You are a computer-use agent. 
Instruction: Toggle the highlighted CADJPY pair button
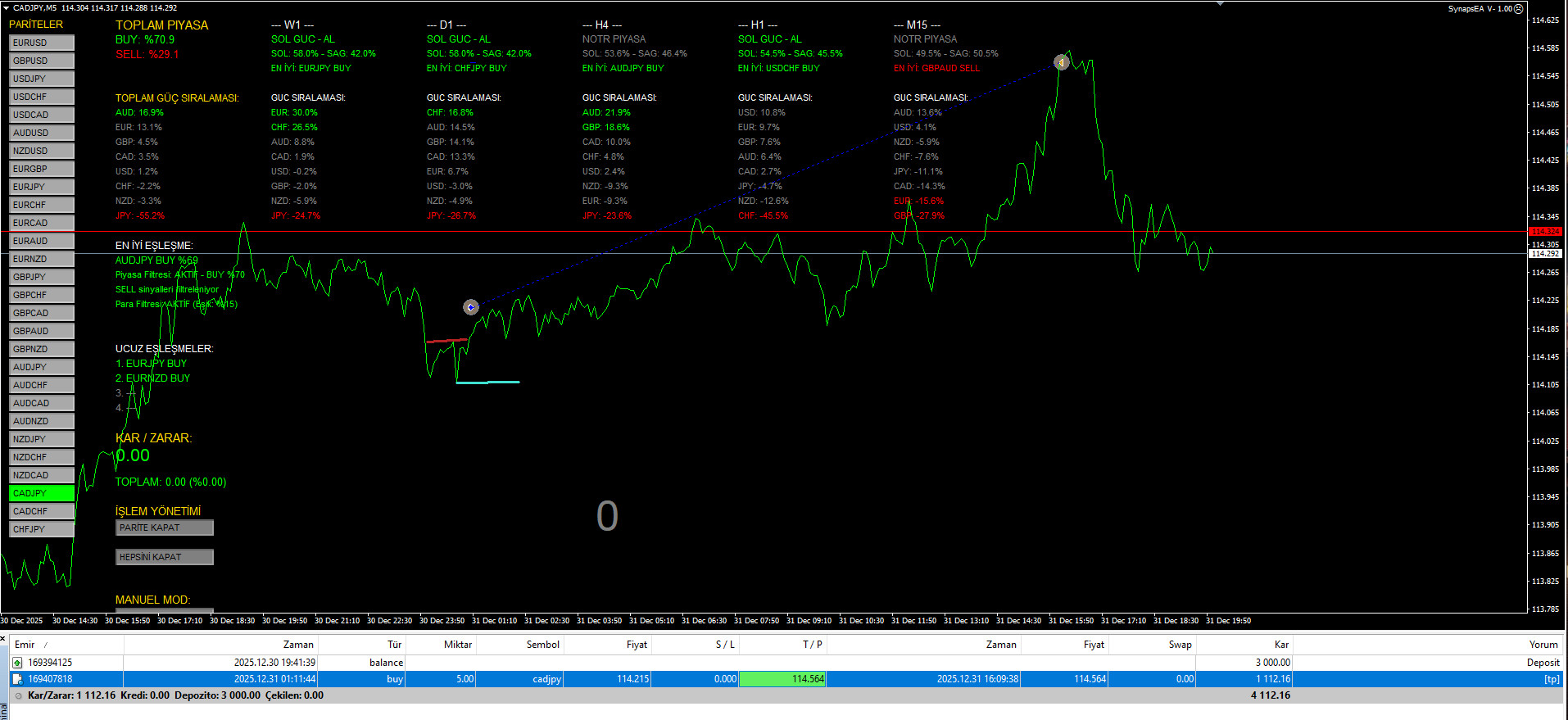[42, 493]
